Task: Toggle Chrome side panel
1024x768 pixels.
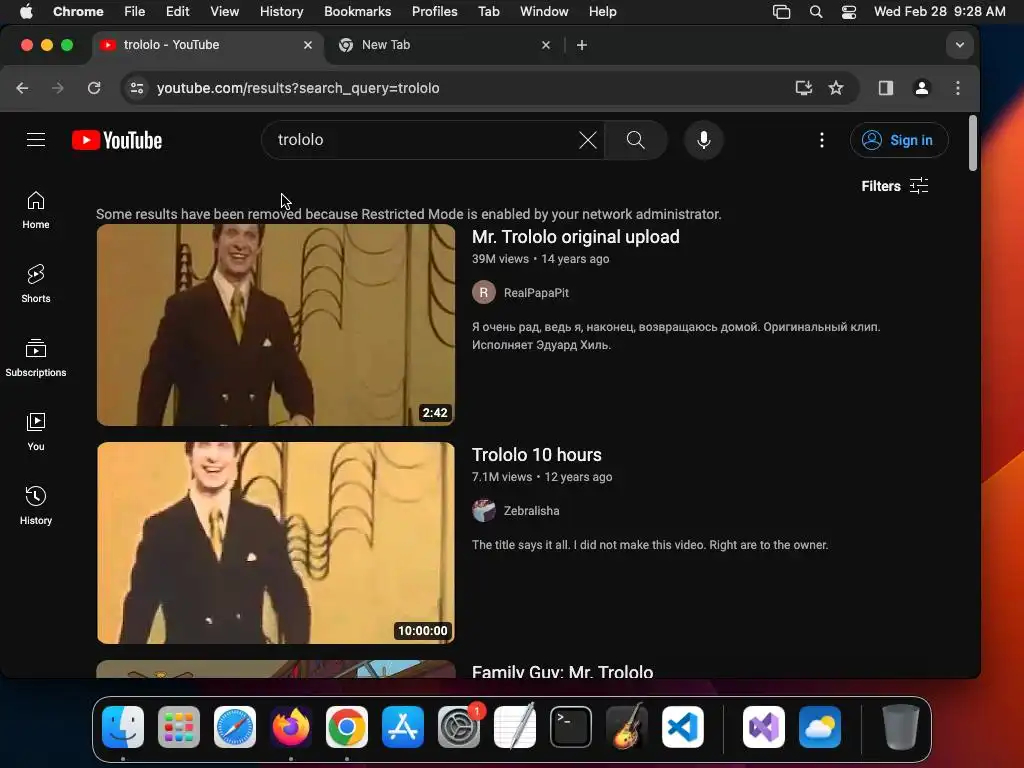Action: point(886,88)
